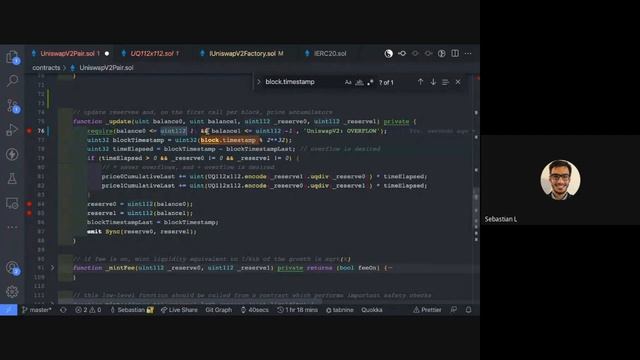Screen dimensions: 640x360
Task: Open the Source Control view
Action: [x=12, y=105]
